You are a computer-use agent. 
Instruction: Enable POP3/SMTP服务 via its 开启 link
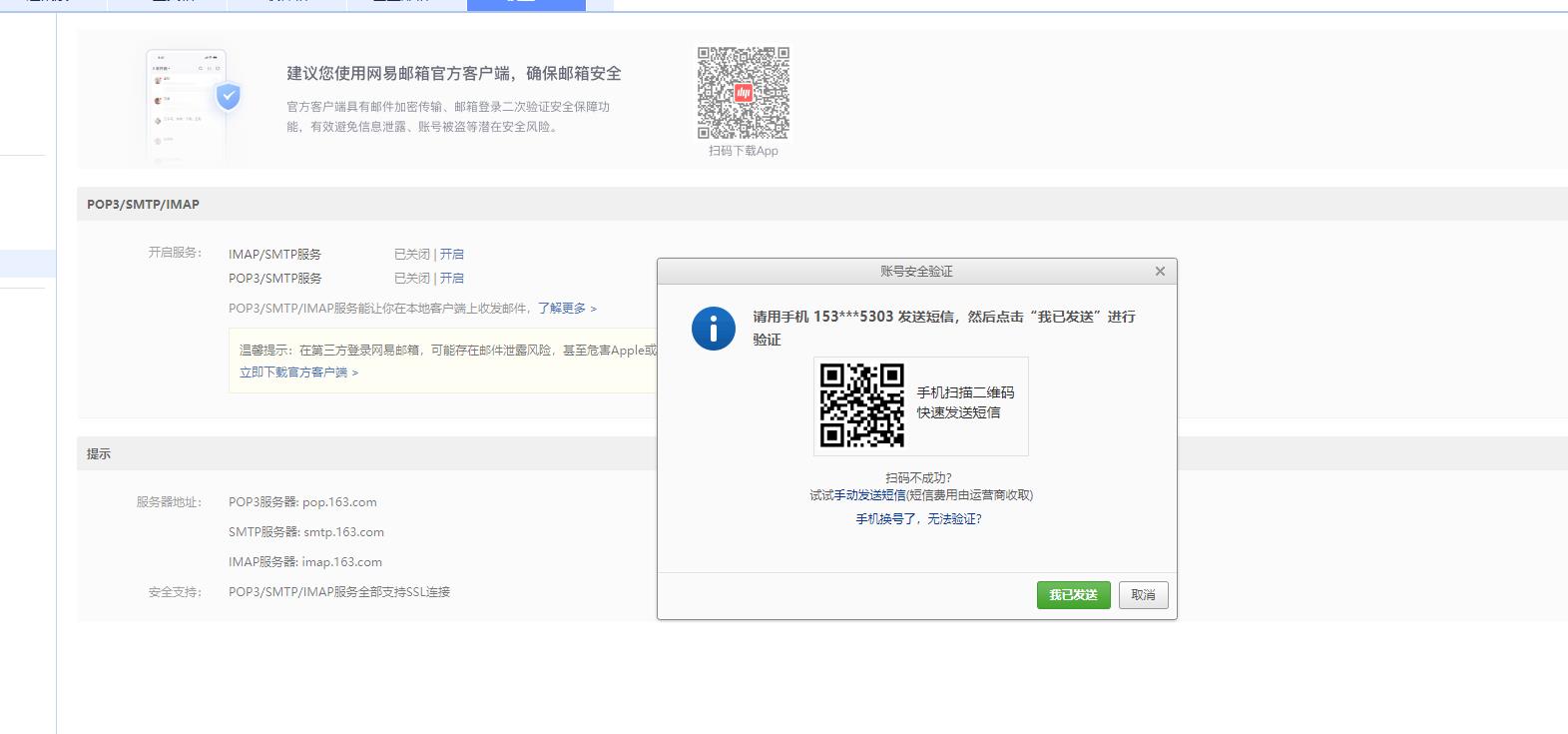(x=452, y=279)
